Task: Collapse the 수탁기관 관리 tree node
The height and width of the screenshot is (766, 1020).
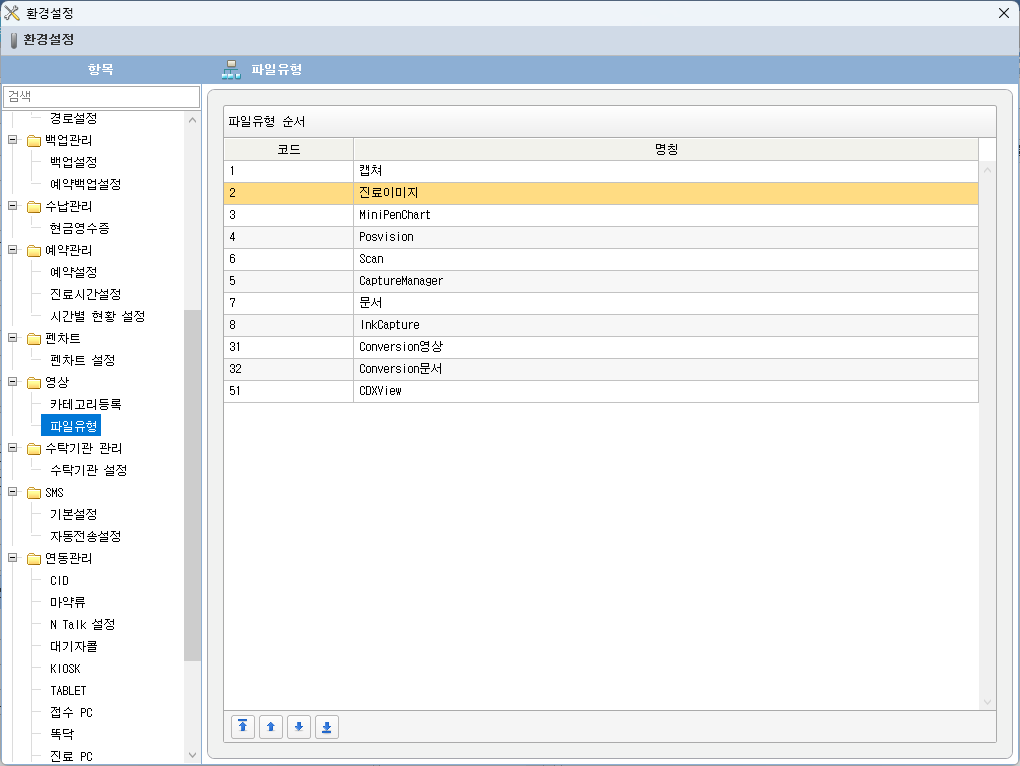Action: (x=13, y=448)
